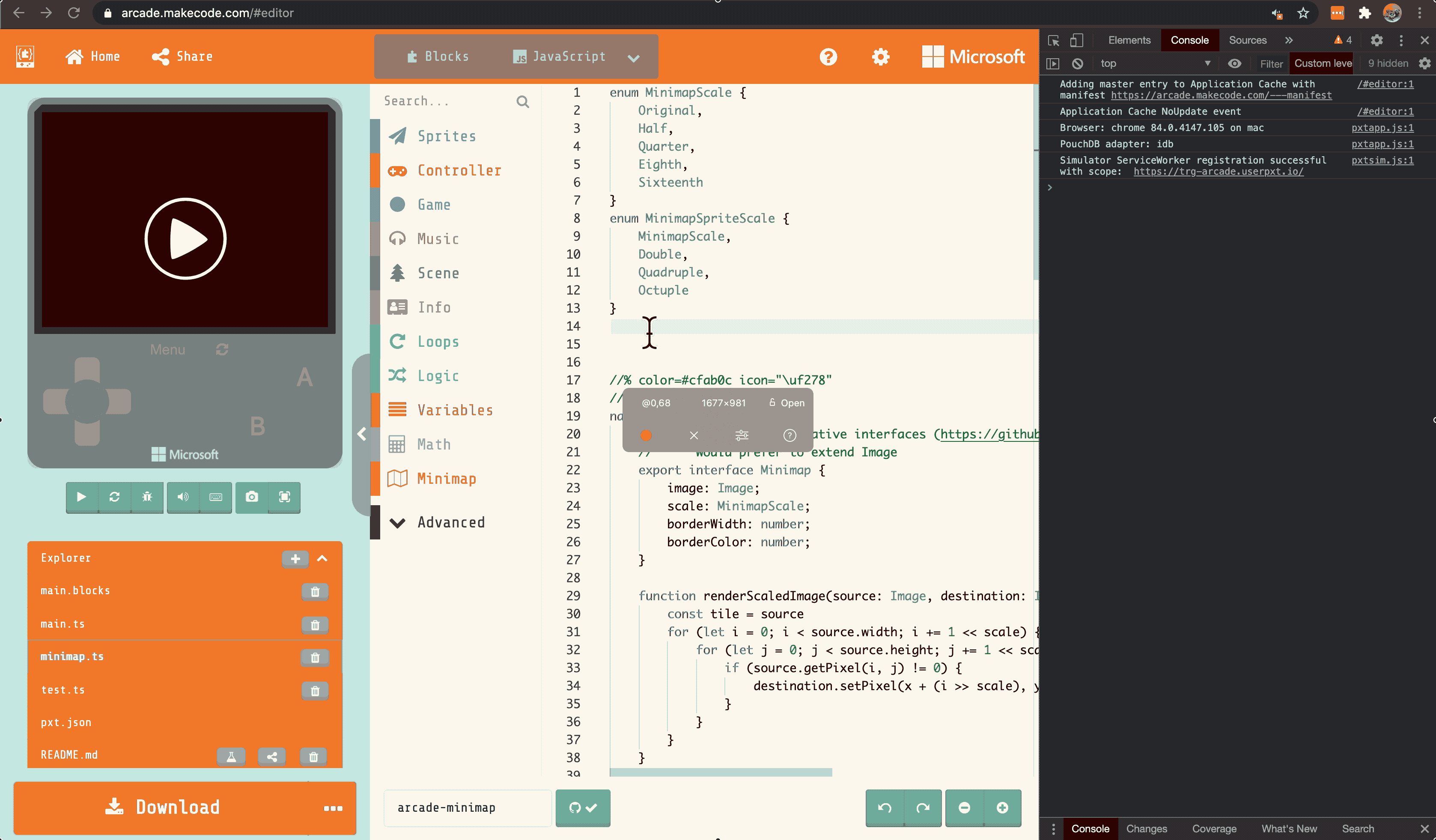Take a simulator screenshot with the camera icon
The width and height of the screenshot is (1436, 840).
252,497
